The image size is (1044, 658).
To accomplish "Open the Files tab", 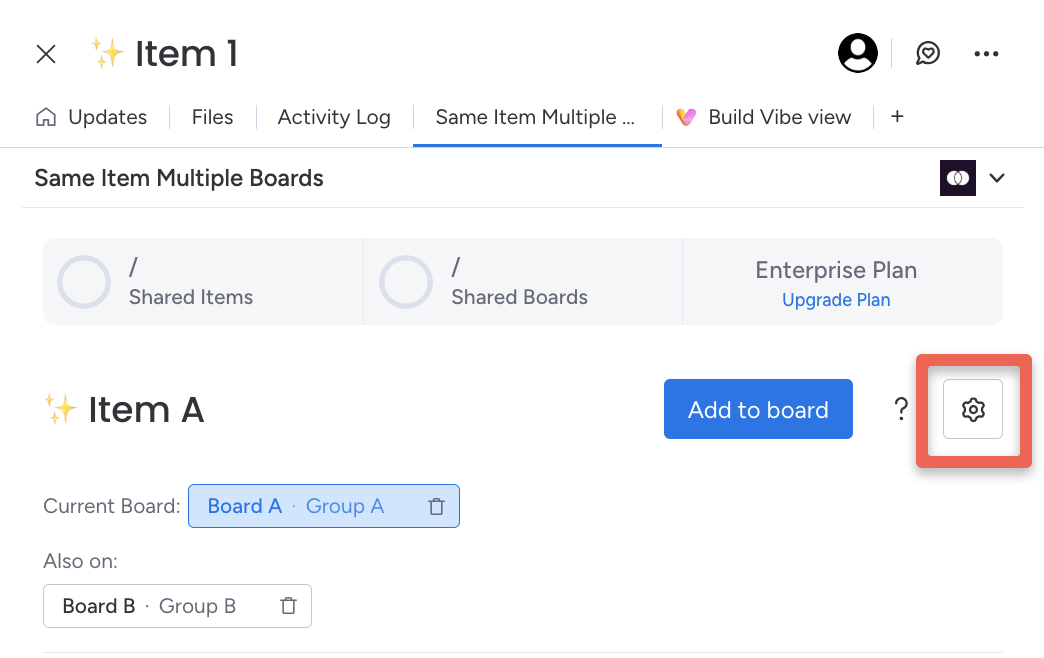I will point(212,117).
